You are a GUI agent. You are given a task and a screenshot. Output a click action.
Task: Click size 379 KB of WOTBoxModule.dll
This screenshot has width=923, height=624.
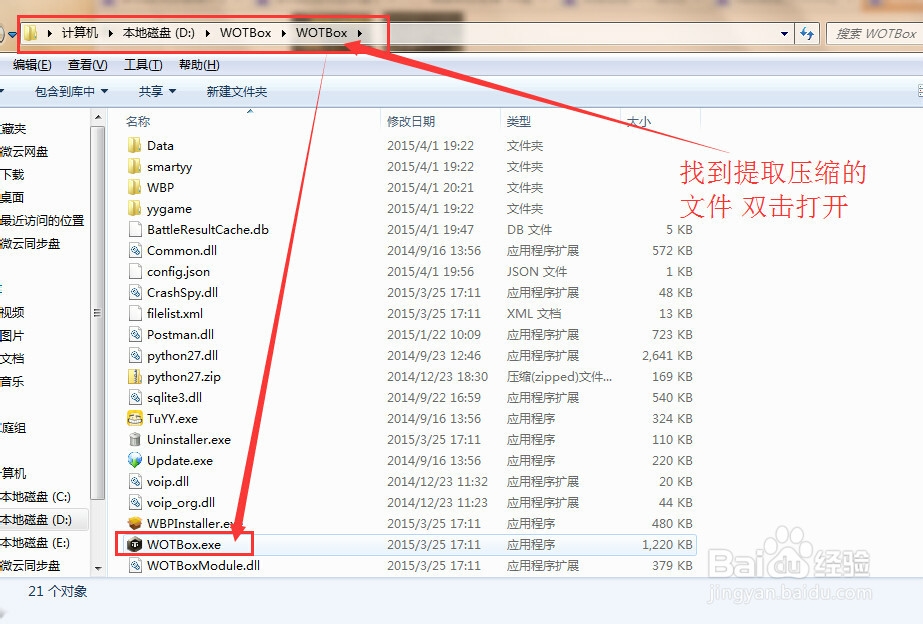[x=672, y=565]
